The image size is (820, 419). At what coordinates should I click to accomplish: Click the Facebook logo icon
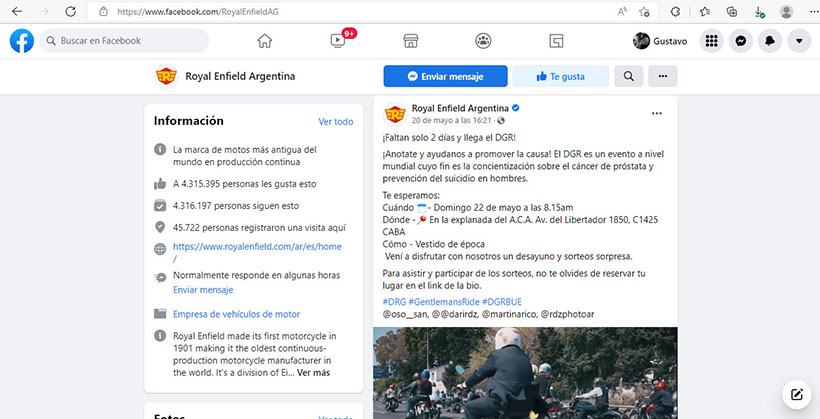coord(22,41)
